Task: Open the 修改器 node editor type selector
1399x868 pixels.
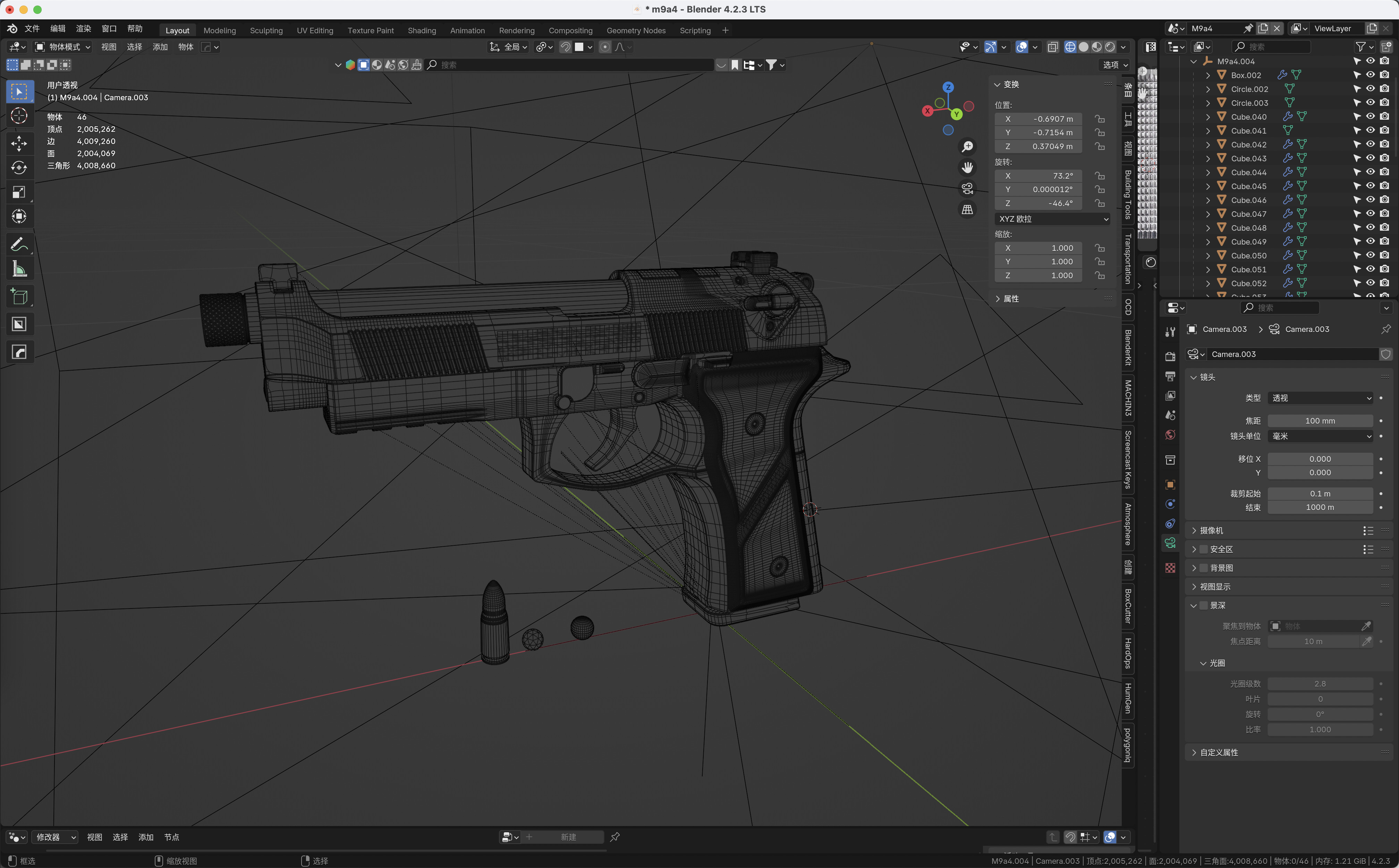Action: click(54, 837)
